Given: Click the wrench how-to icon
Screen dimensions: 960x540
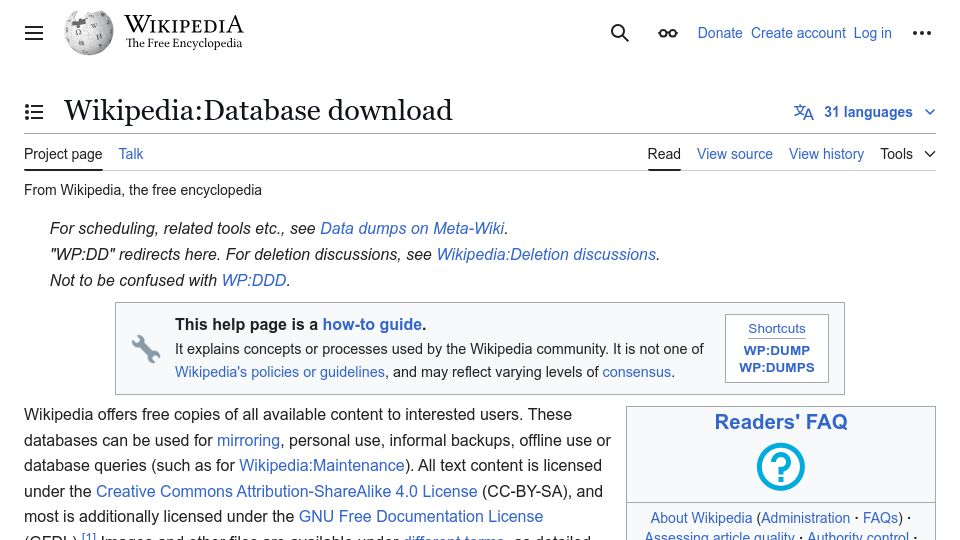Looking at the screenshot, I should tap(146, 349).
